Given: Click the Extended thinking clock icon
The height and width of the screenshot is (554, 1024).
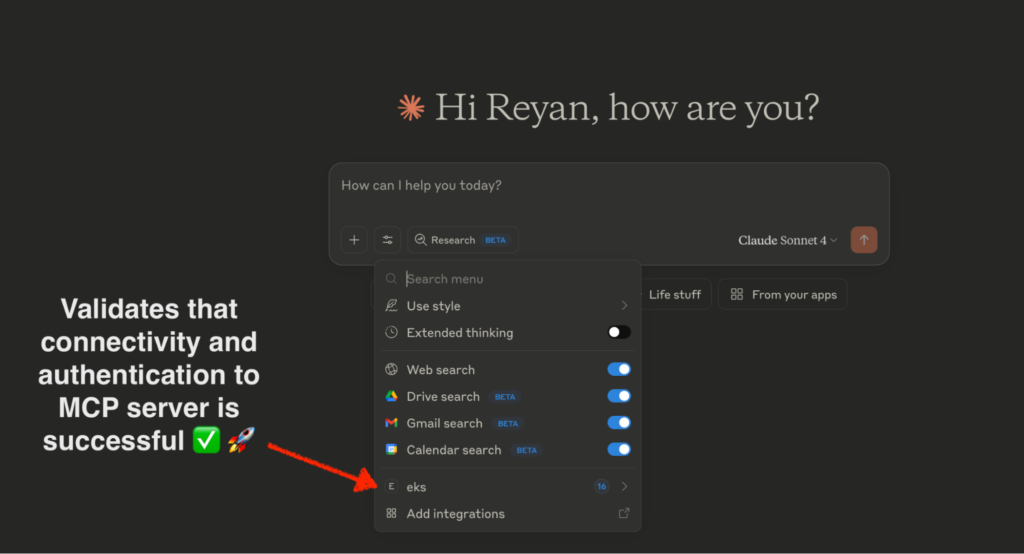Looking at the screenshot, I should point(391,332).
